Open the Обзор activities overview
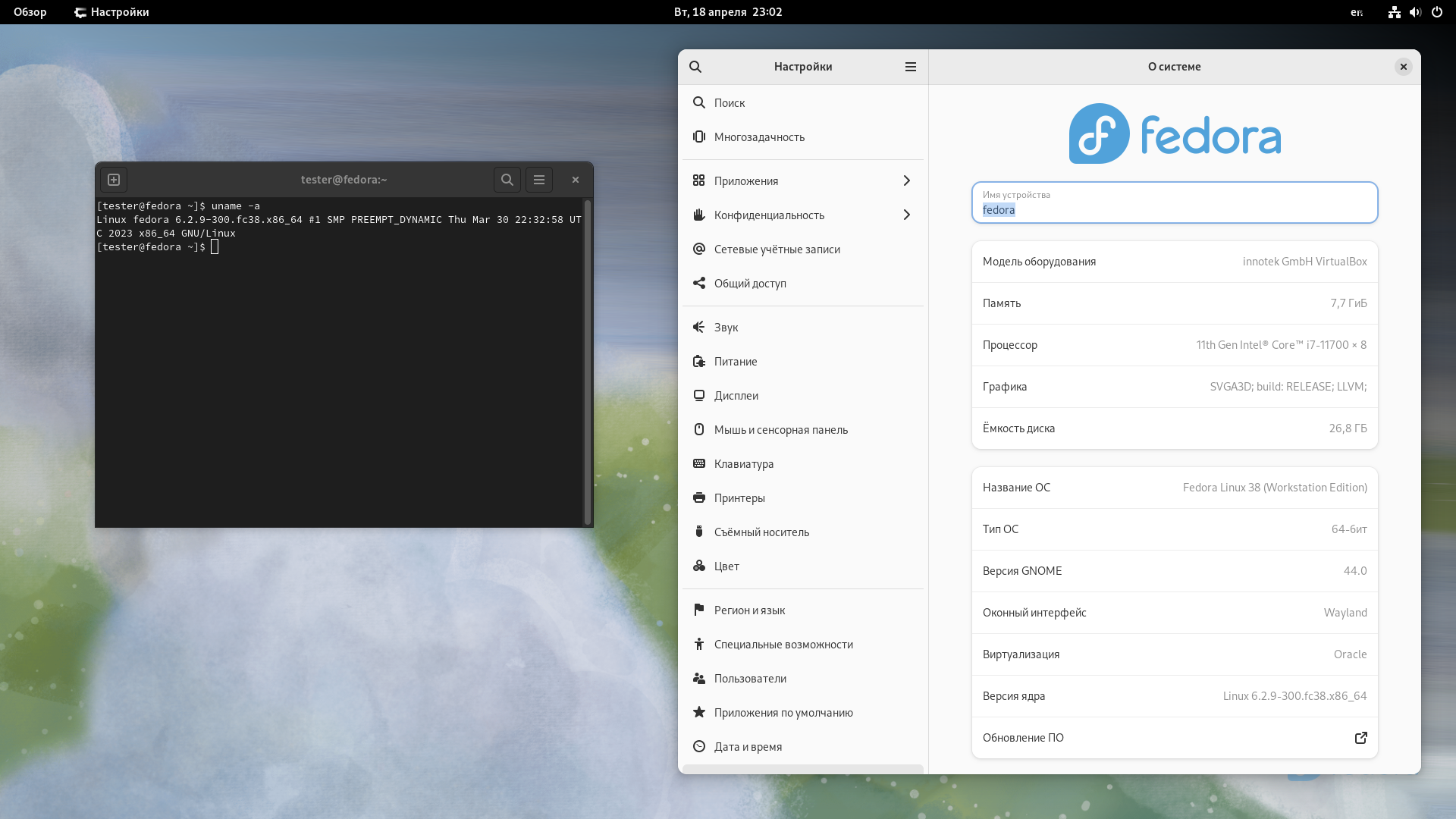This screenshot has width=1456, height=819. point(30,12)
